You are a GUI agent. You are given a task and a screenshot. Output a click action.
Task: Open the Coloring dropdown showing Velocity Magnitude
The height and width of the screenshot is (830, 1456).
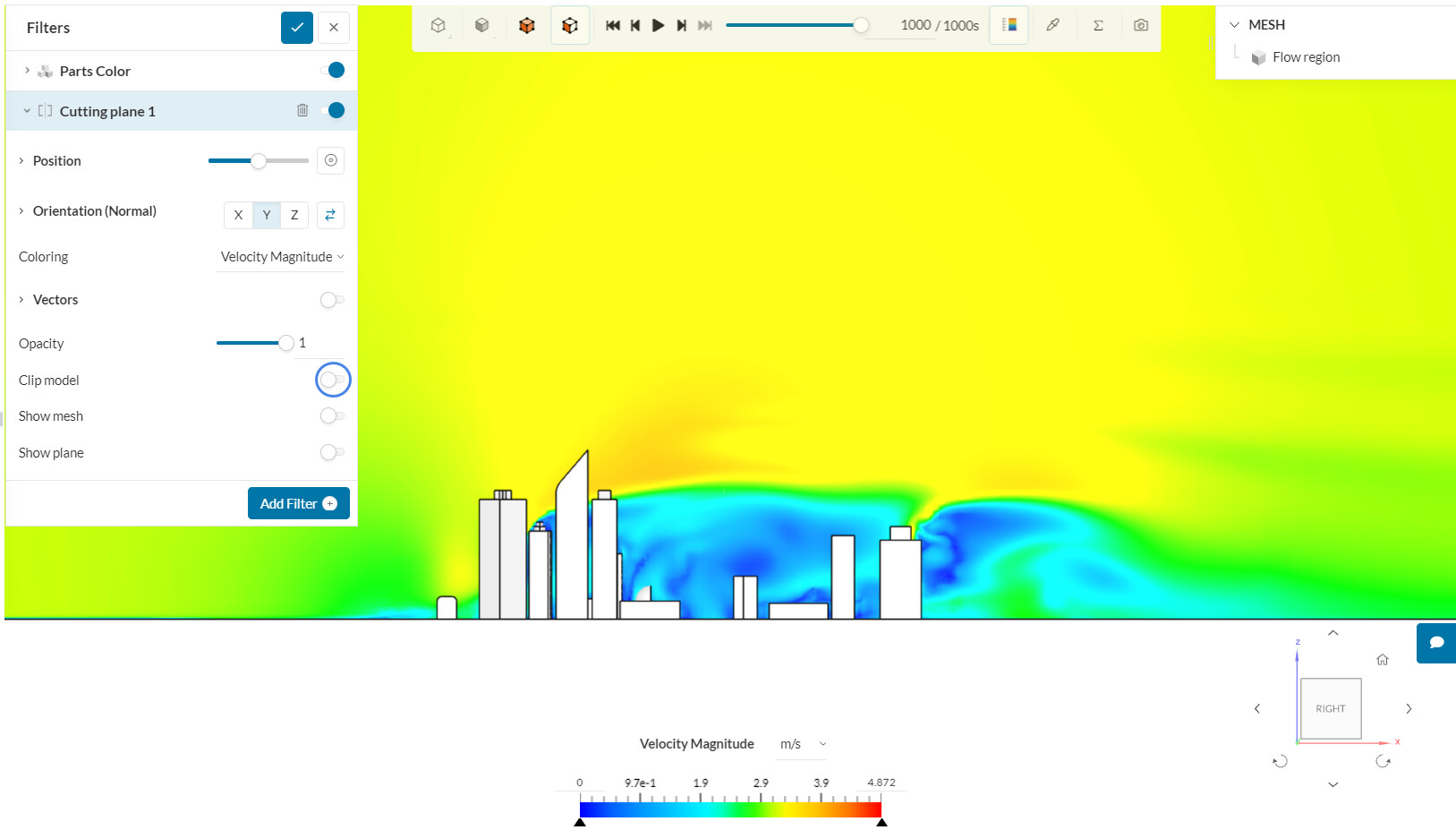281,257
